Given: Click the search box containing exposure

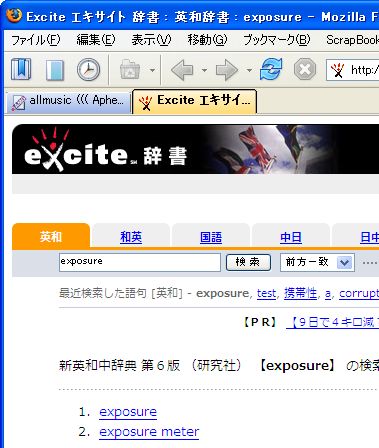Looking at the screenshot, I should click(140, 262).
